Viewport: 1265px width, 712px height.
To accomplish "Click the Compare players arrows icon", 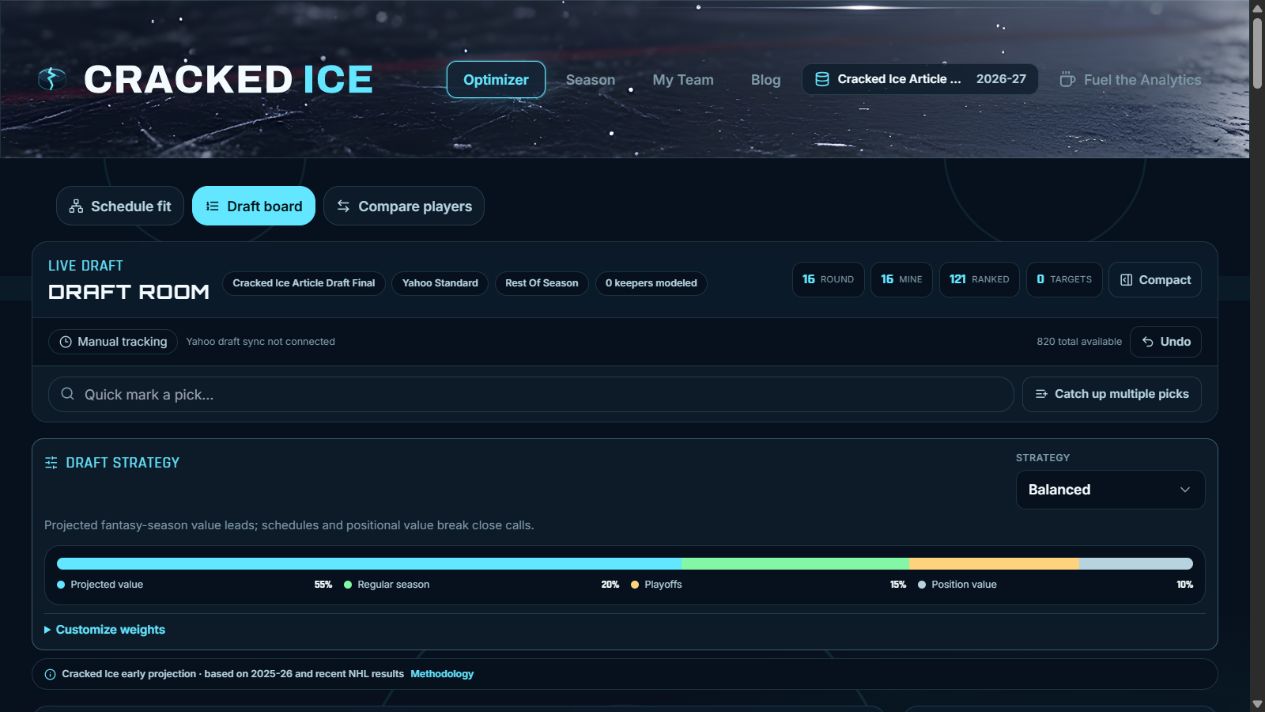I will 343,206.
